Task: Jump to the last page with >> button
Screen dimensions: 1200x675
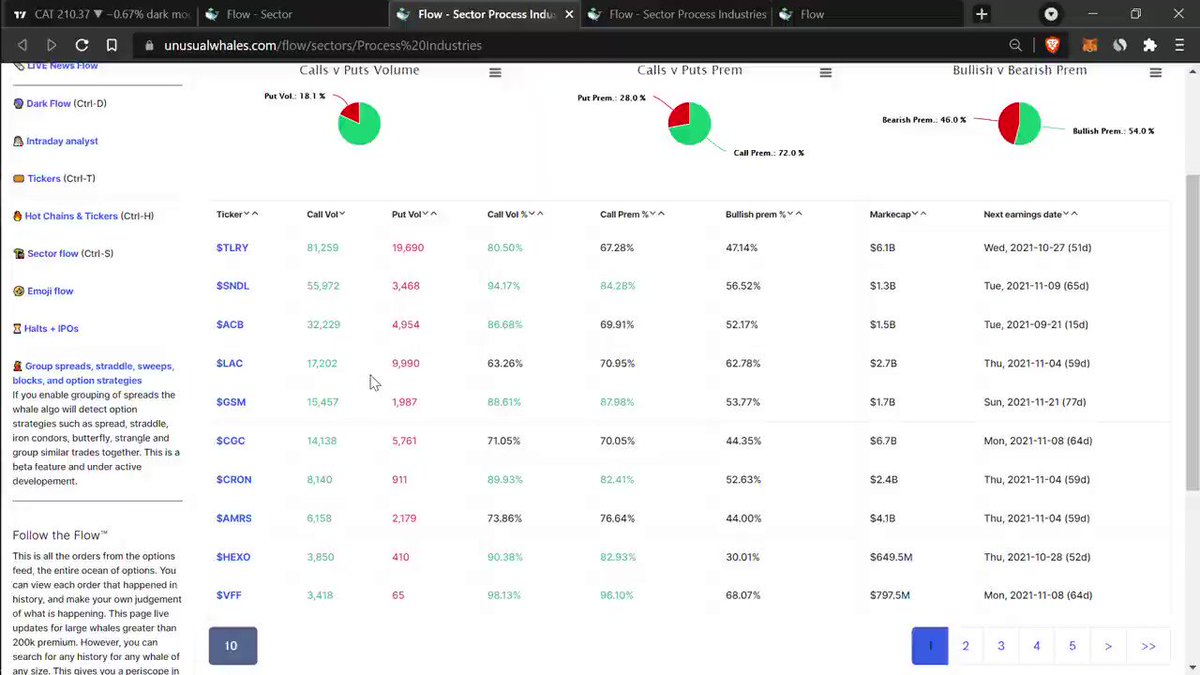Action: [x=1148, y=646]
